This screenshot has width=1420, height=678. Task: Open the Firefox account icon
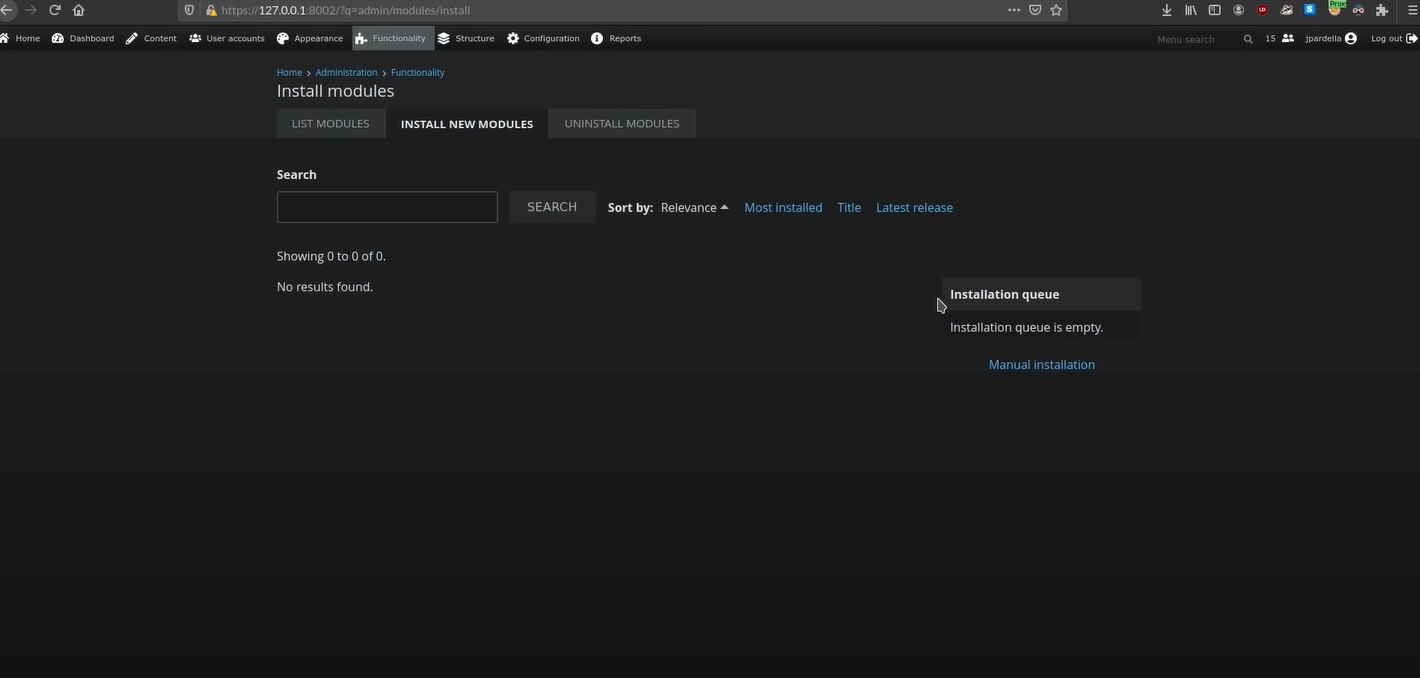click(1238, 10)
